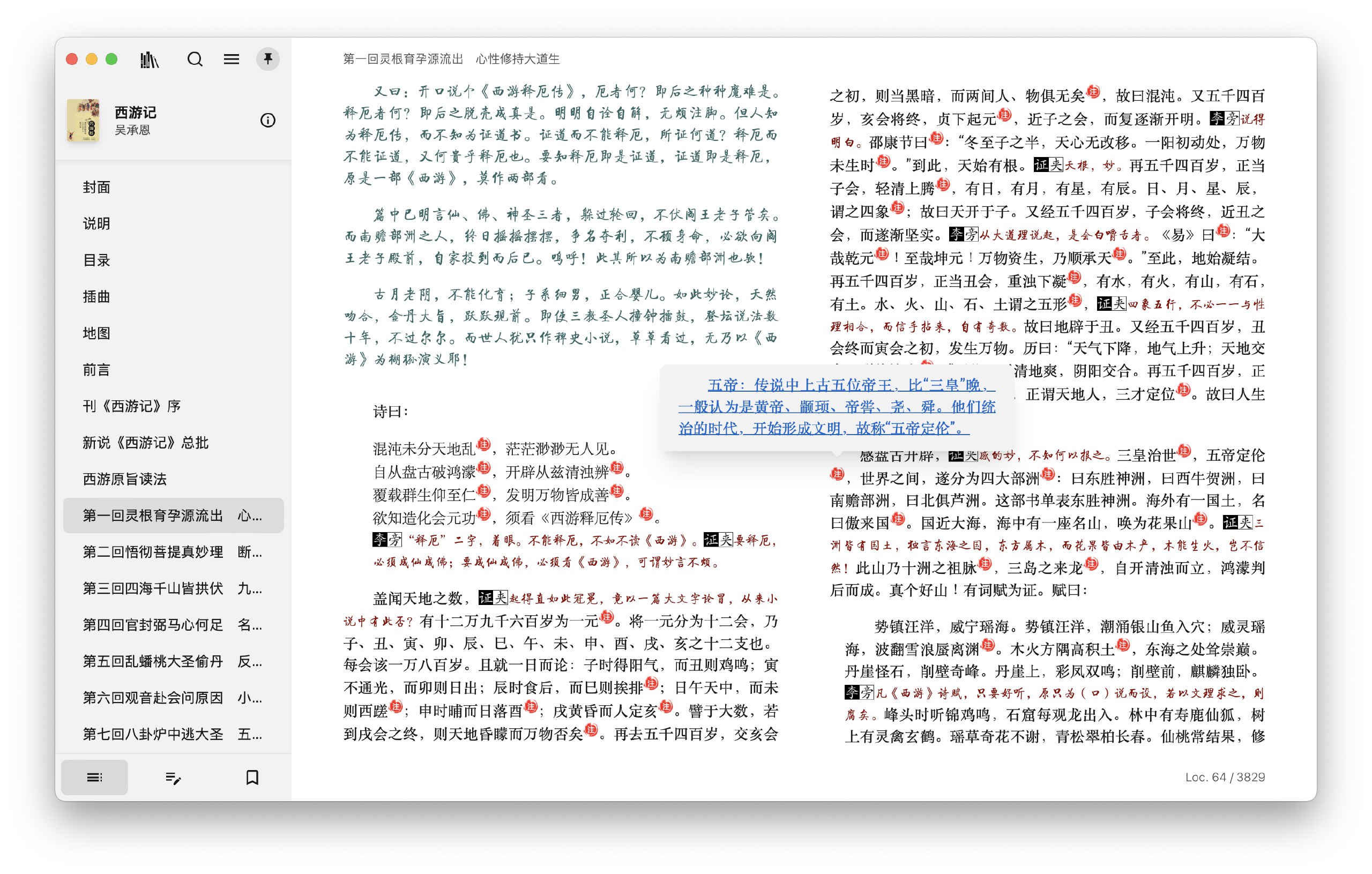
Task: Go to the 说明 section
Action: (173, 224)
